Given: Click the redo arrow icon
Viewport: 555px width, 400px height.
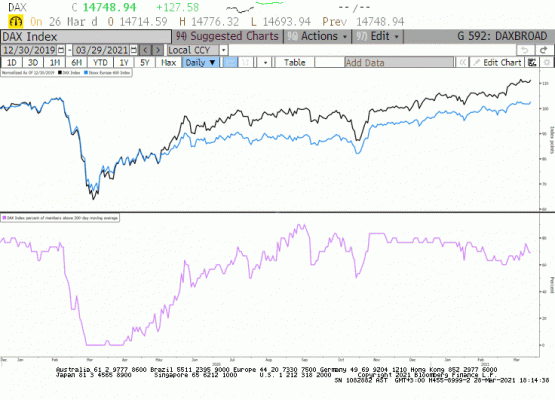Looking at the screenshot, I should pos(544,50).
